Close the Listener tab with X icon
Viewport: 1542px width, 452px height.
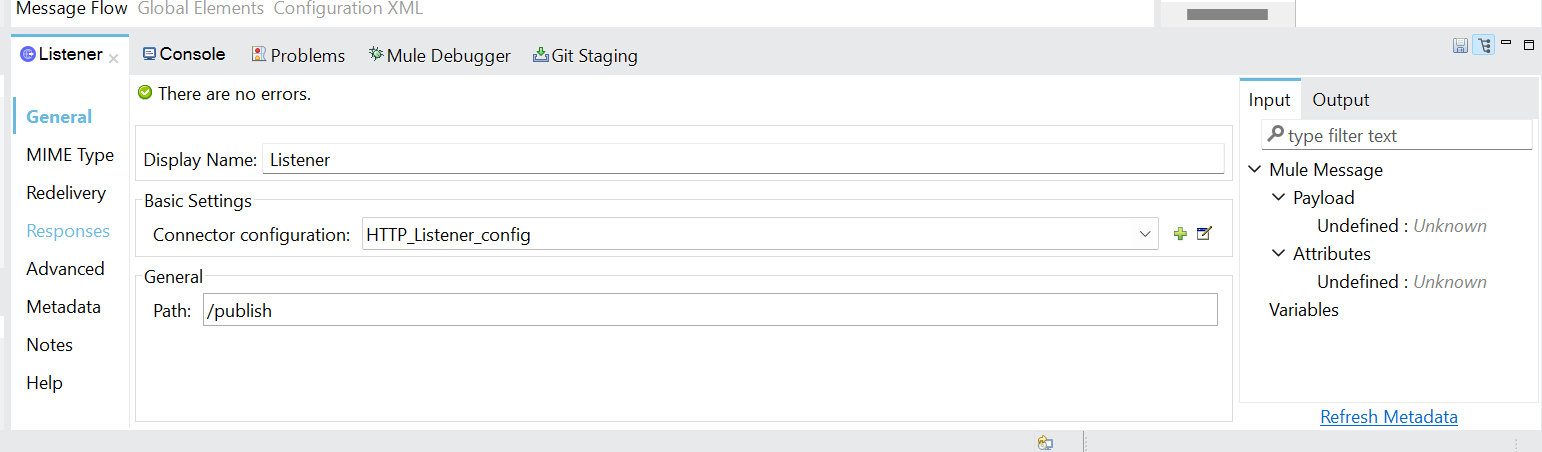[x=113, y=59]
